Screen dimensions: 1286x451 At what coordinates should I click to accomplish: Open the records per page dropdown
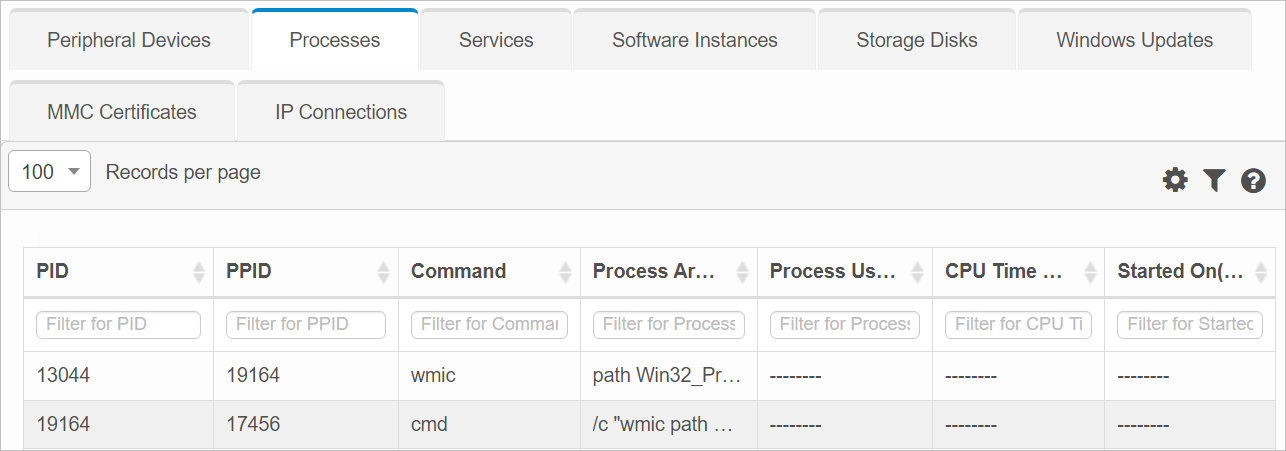[x=49, y=172]
